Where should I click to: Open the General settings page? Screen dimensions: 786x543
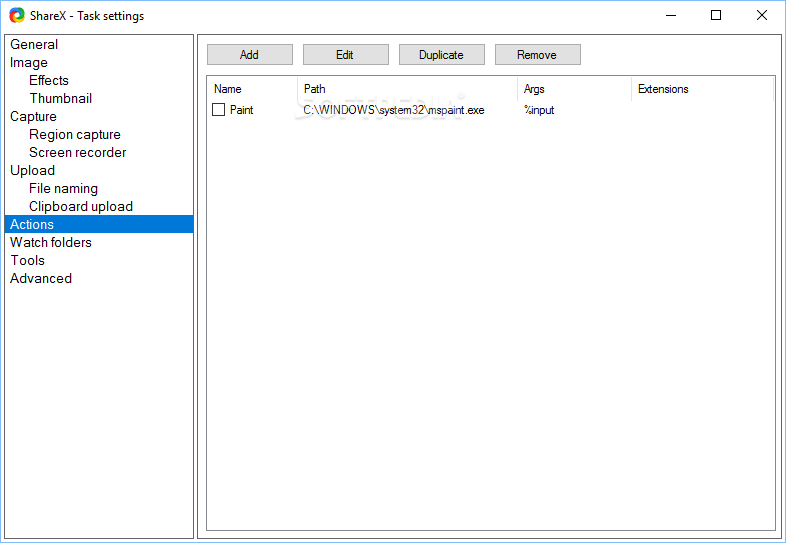[34, 45]
